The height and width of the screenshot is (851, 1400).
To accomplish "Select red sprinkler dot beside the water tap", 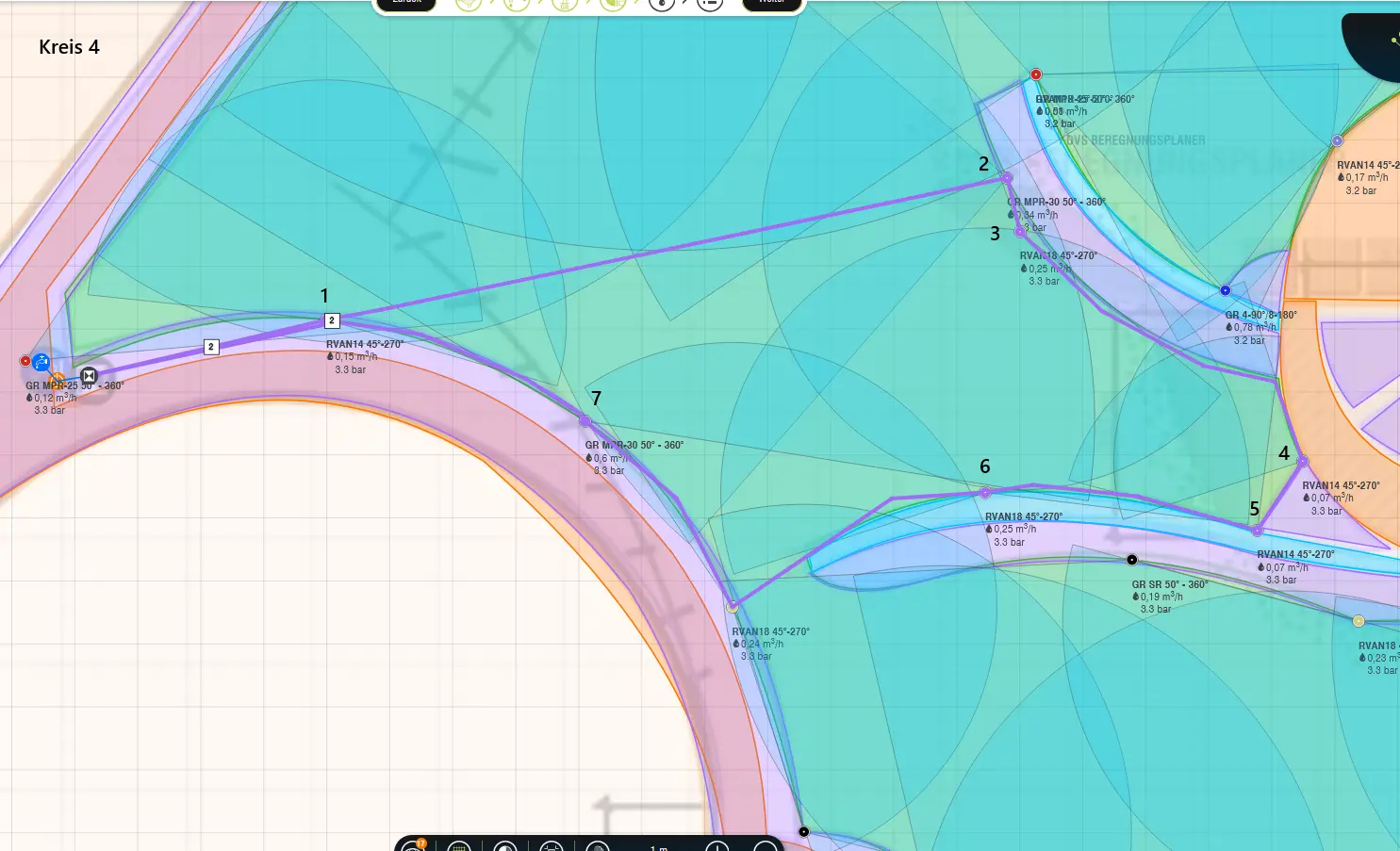I will click(25, 361).
